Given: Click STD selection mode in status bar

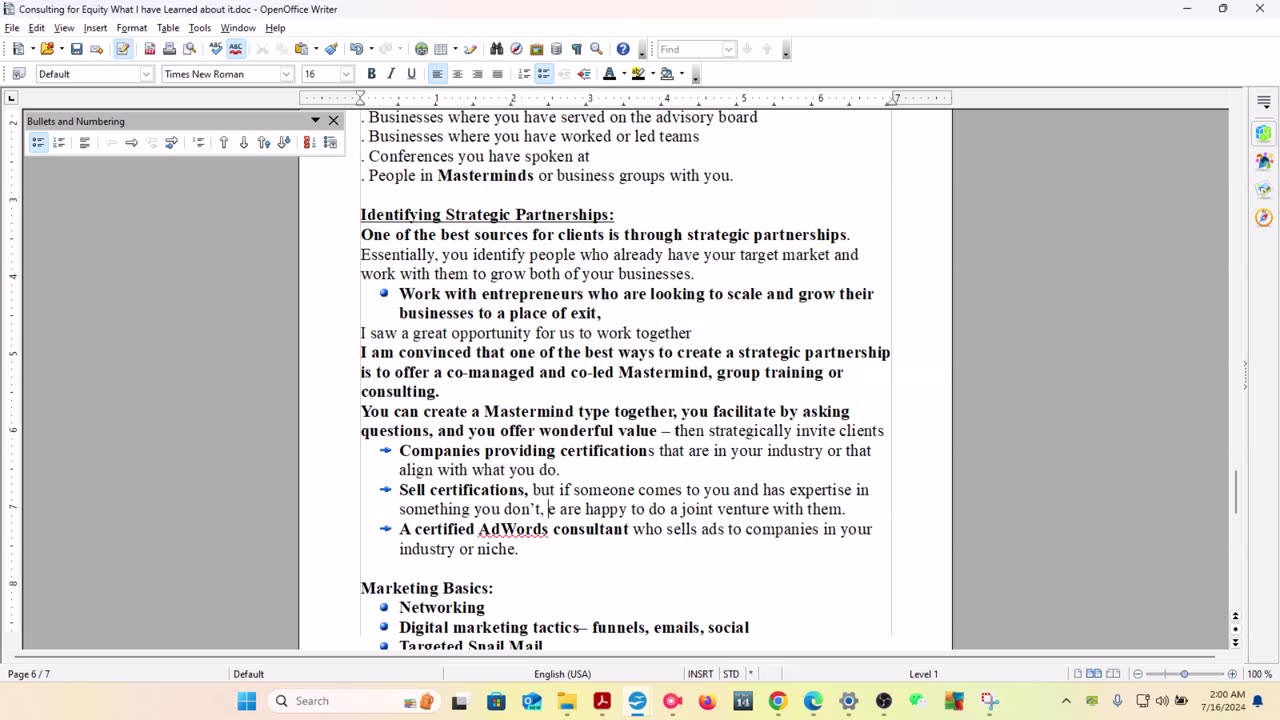Looking at the screenshot, I should click(731, 674).
